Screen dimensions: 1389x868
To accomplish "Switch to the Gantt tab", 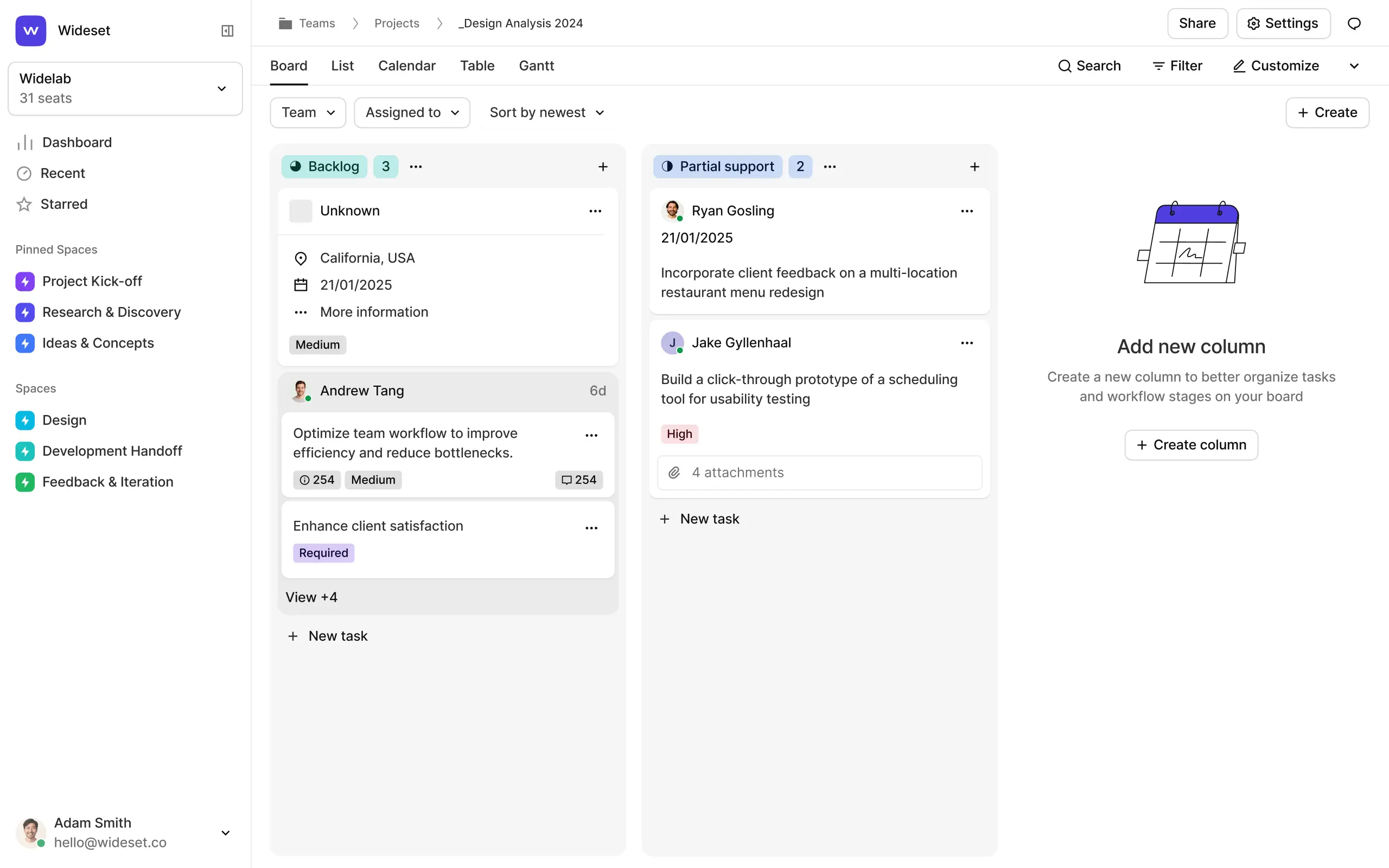I will [x=536, y=66].
